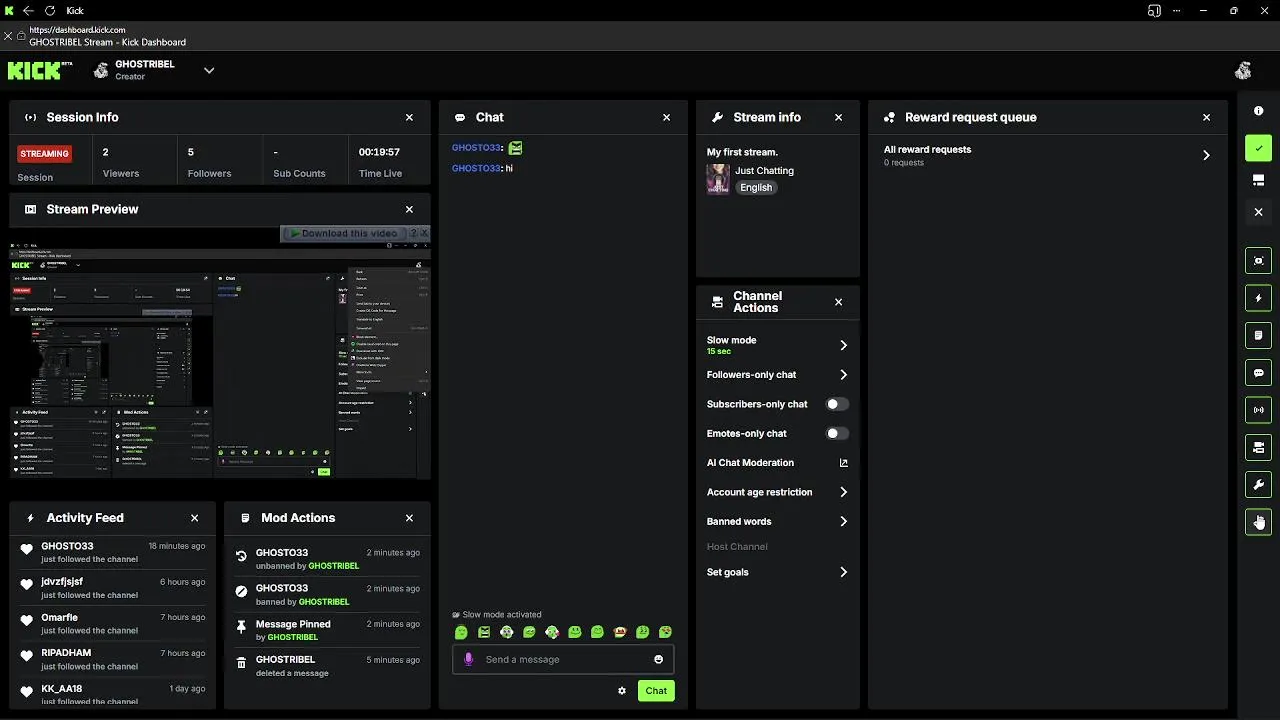This screenshot has width=1280, height=720.
Task: Send message with green Chat button
Action: click(x=656, y=691)
